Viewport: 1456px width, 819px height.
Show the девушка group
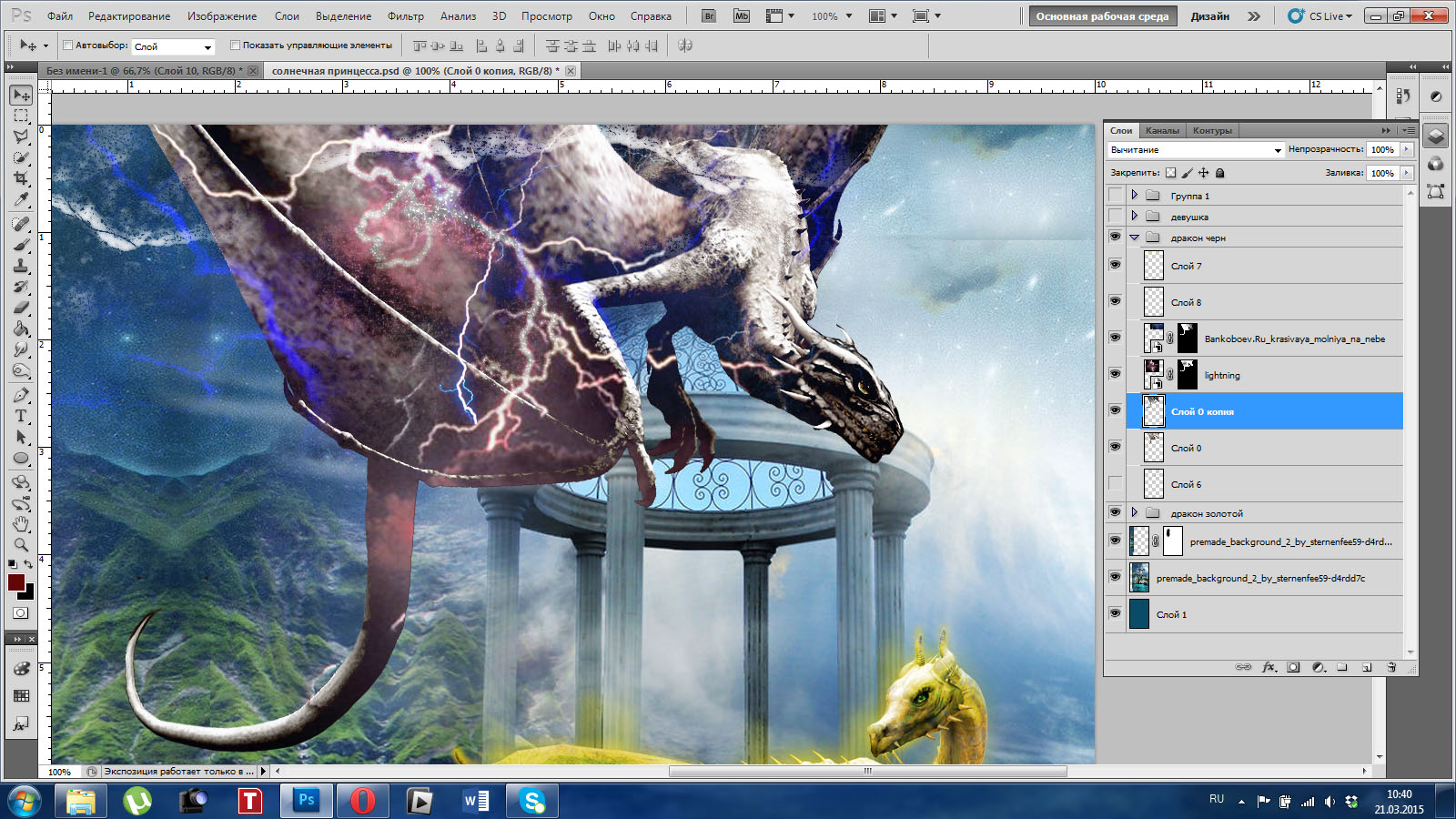1115,216
